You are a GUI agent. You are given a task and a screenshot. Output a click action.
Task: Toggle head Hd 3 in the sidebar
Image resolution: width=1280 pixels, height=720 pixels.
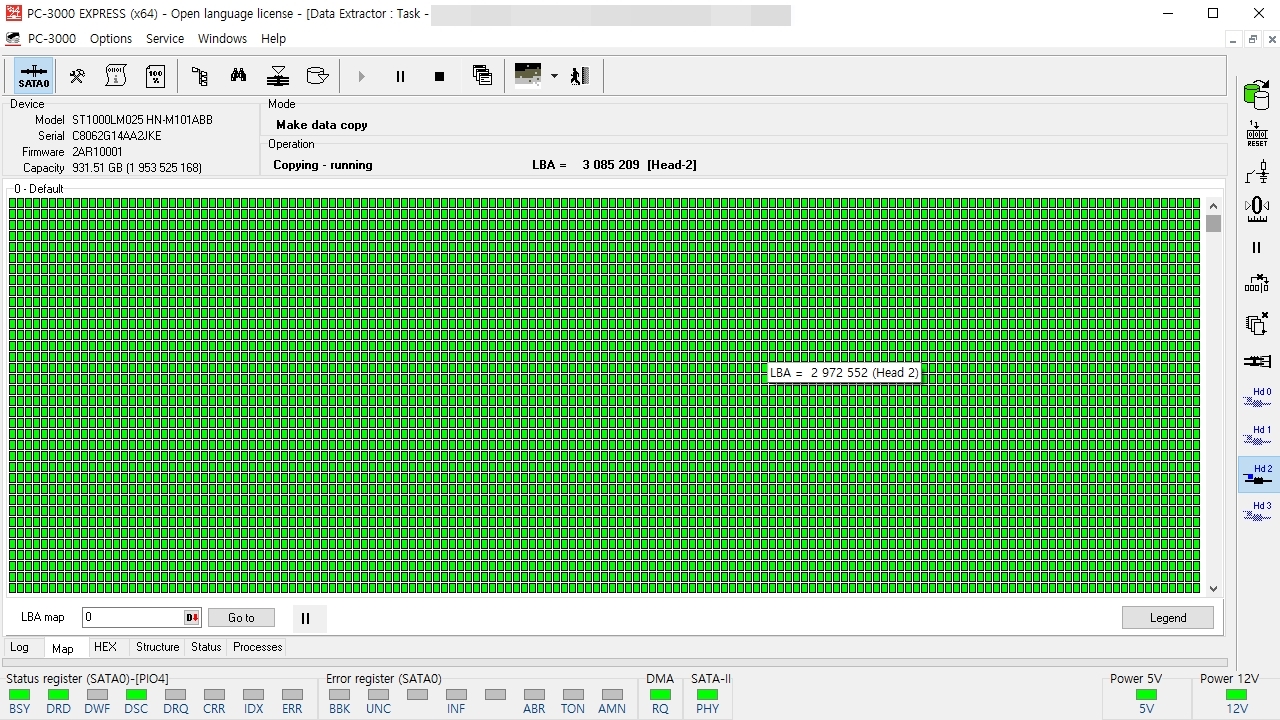pos(1258,512)
